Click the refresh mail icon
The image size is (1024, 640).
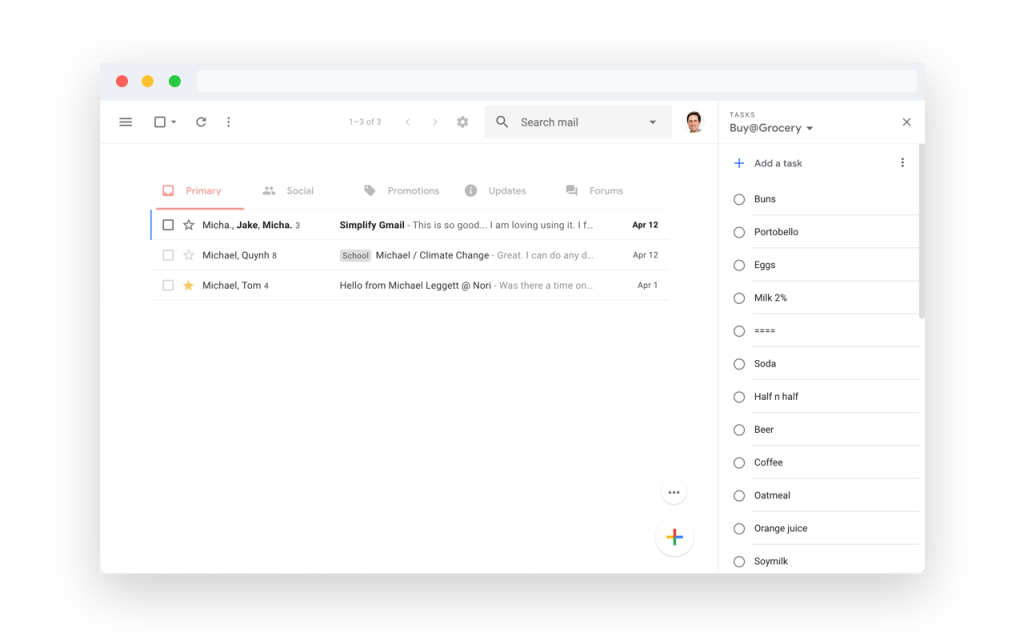pyautogui.click(x=201, y=122)
